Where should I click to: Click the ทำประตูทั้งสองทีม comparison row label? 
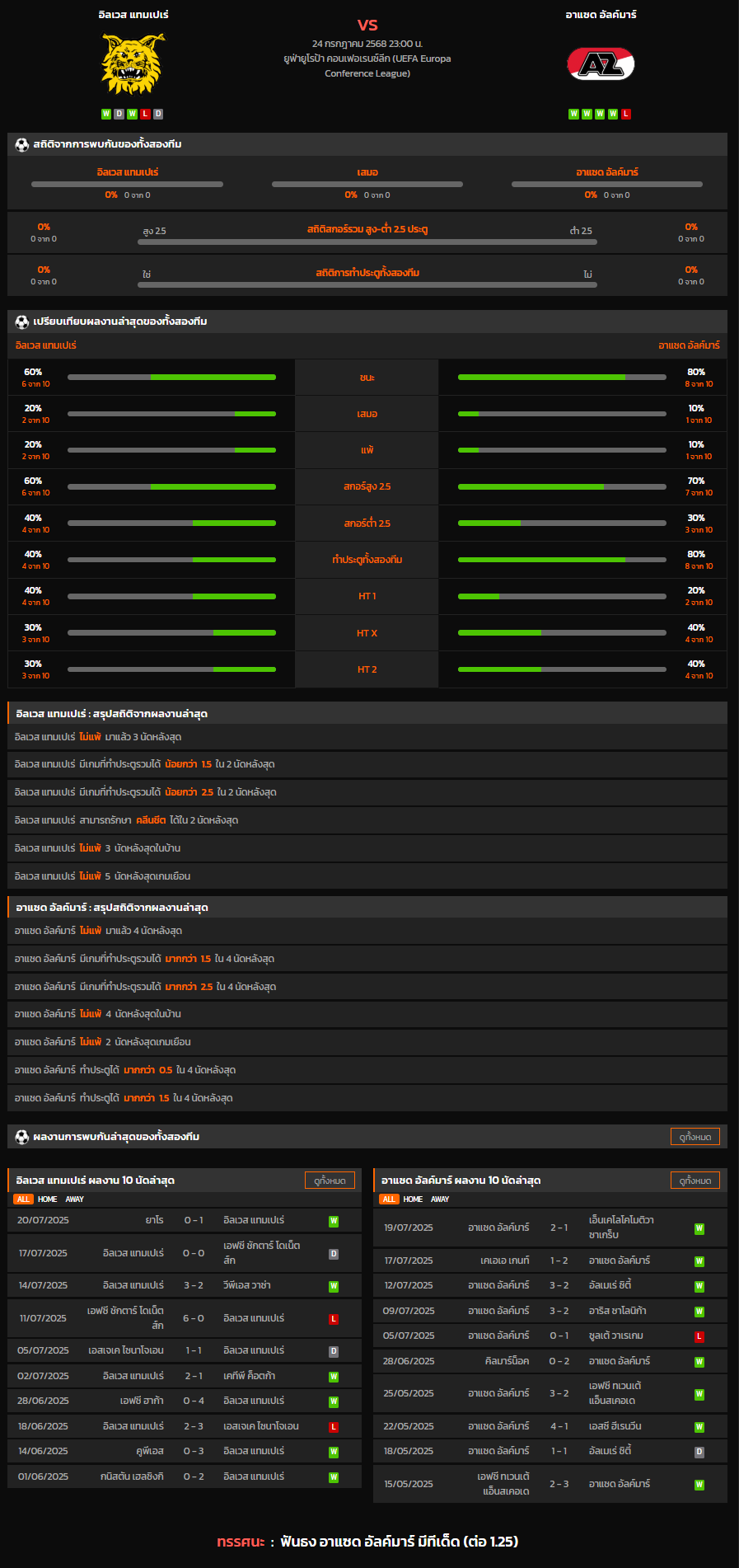(367, 560)
